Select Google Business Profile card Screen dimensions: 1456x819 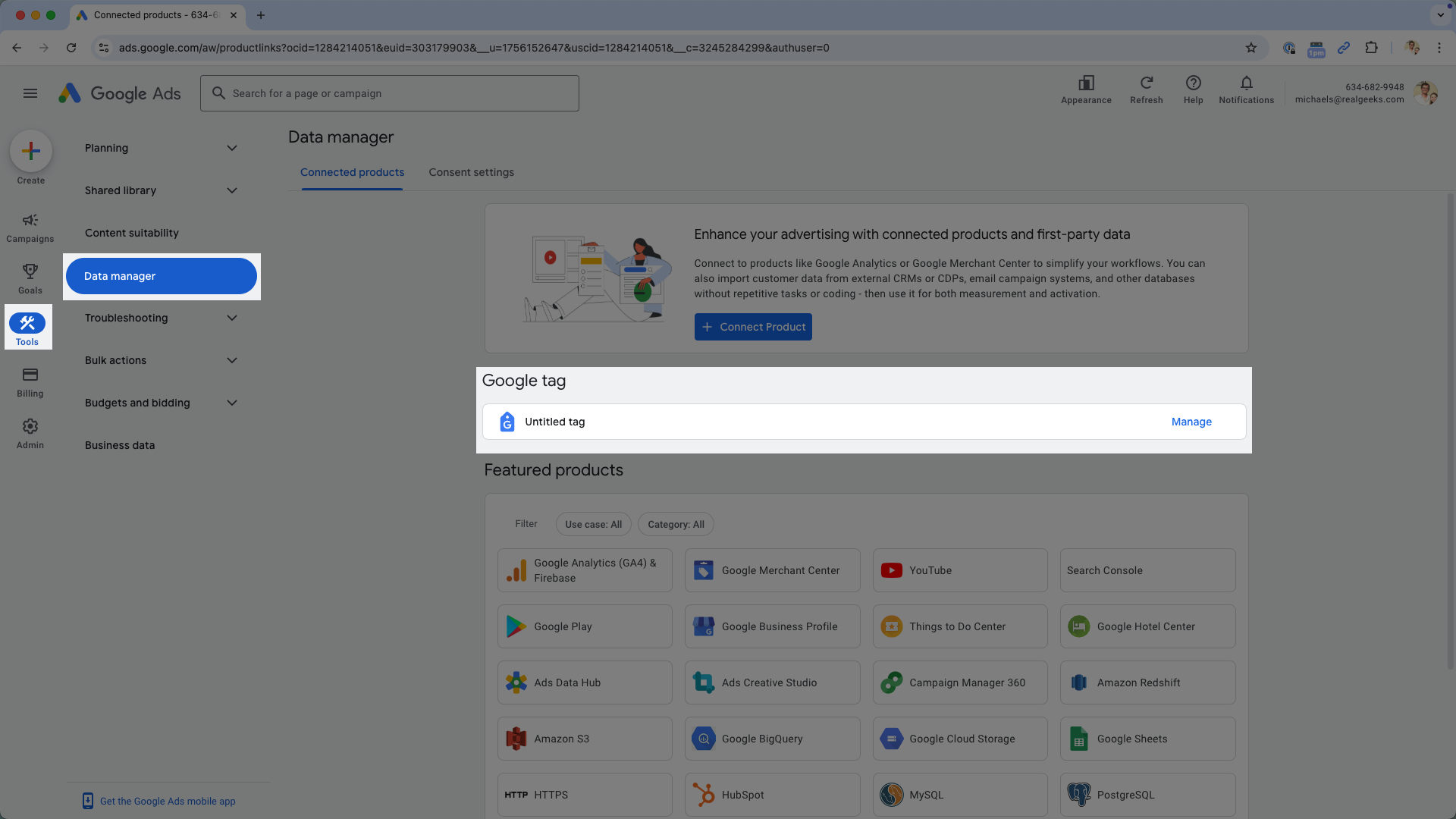[772, 626]
